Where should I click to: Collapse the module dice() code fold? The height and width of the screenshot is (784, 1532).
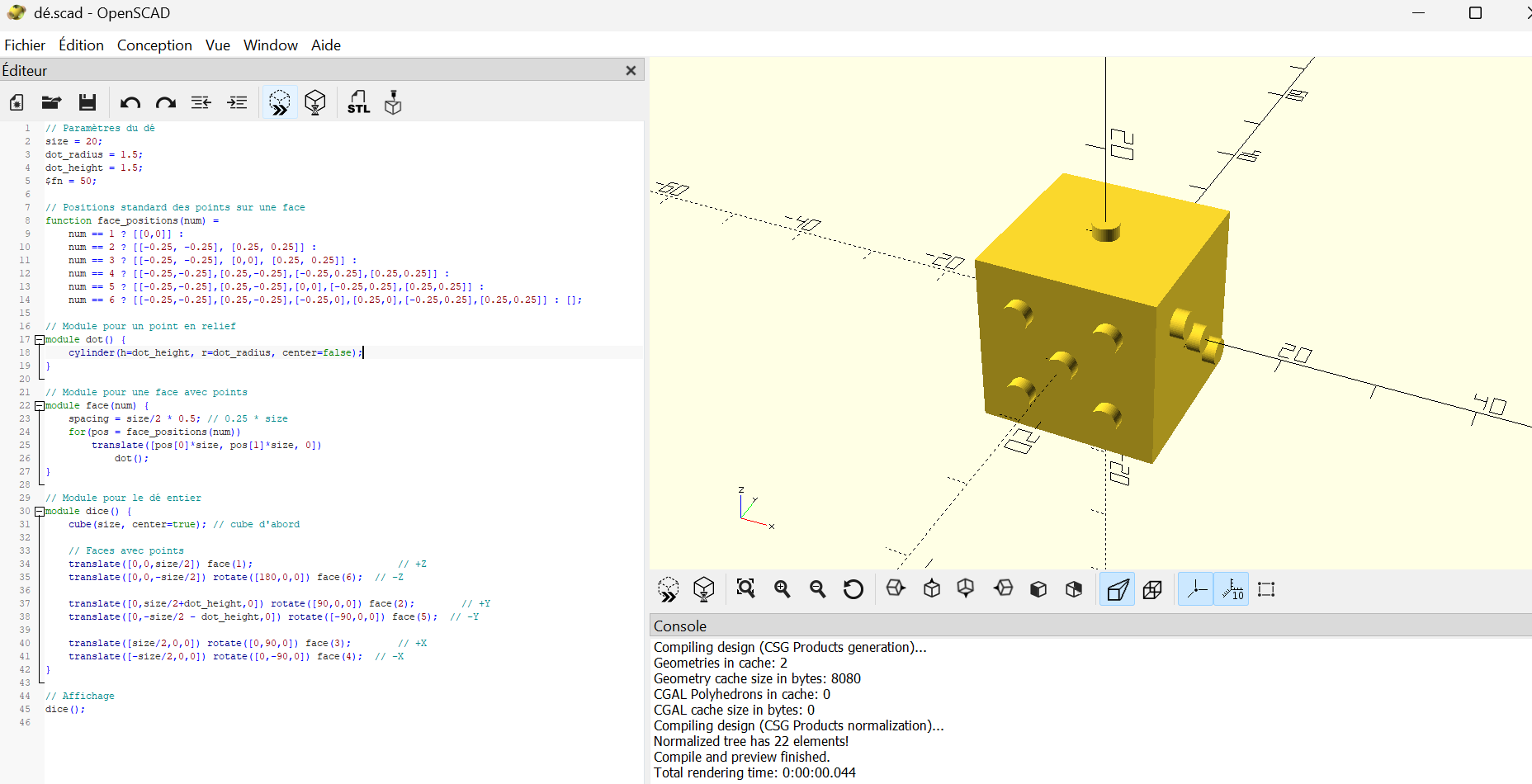39,512
